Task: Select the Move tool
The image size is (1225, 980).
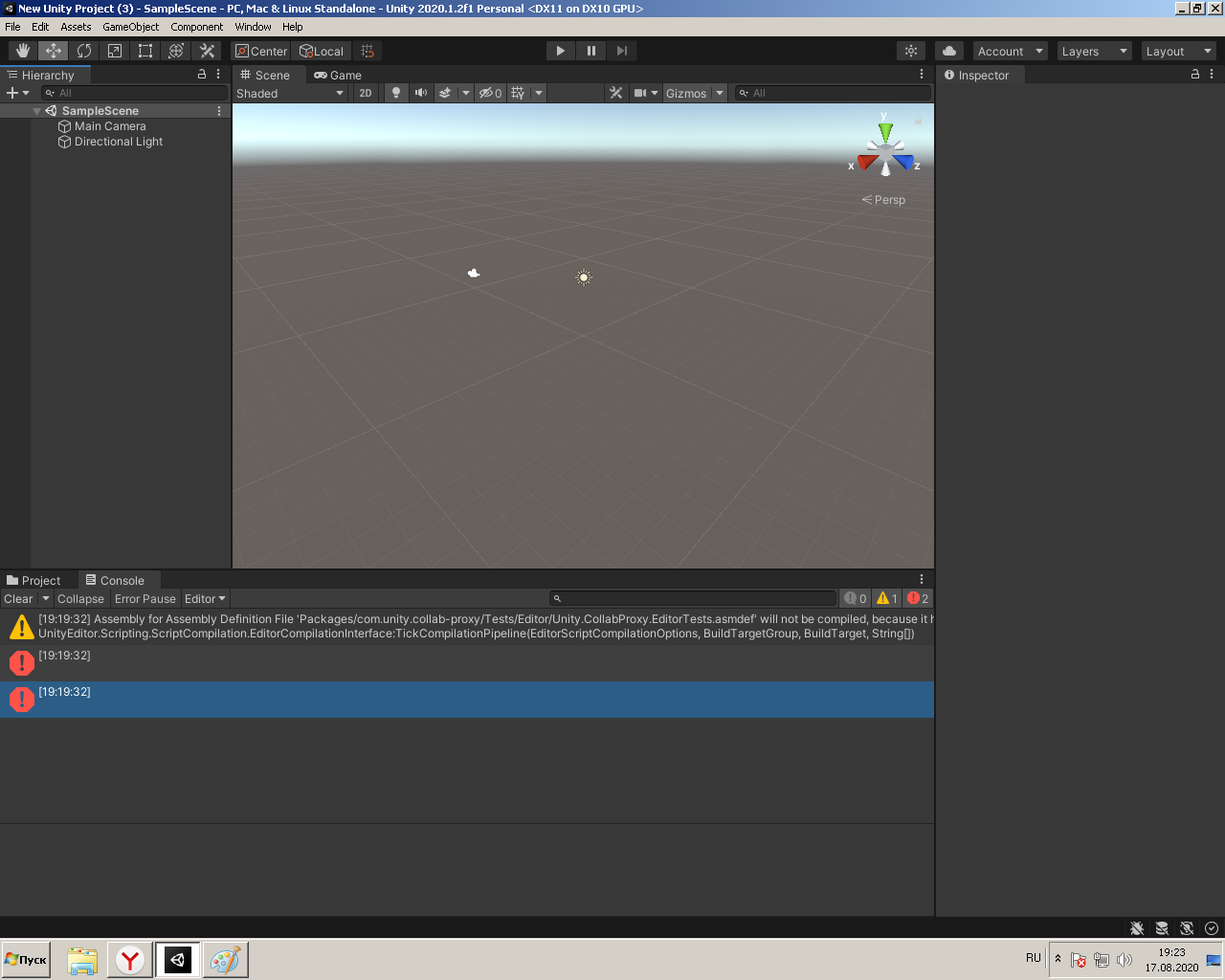Action: [54, 51]
